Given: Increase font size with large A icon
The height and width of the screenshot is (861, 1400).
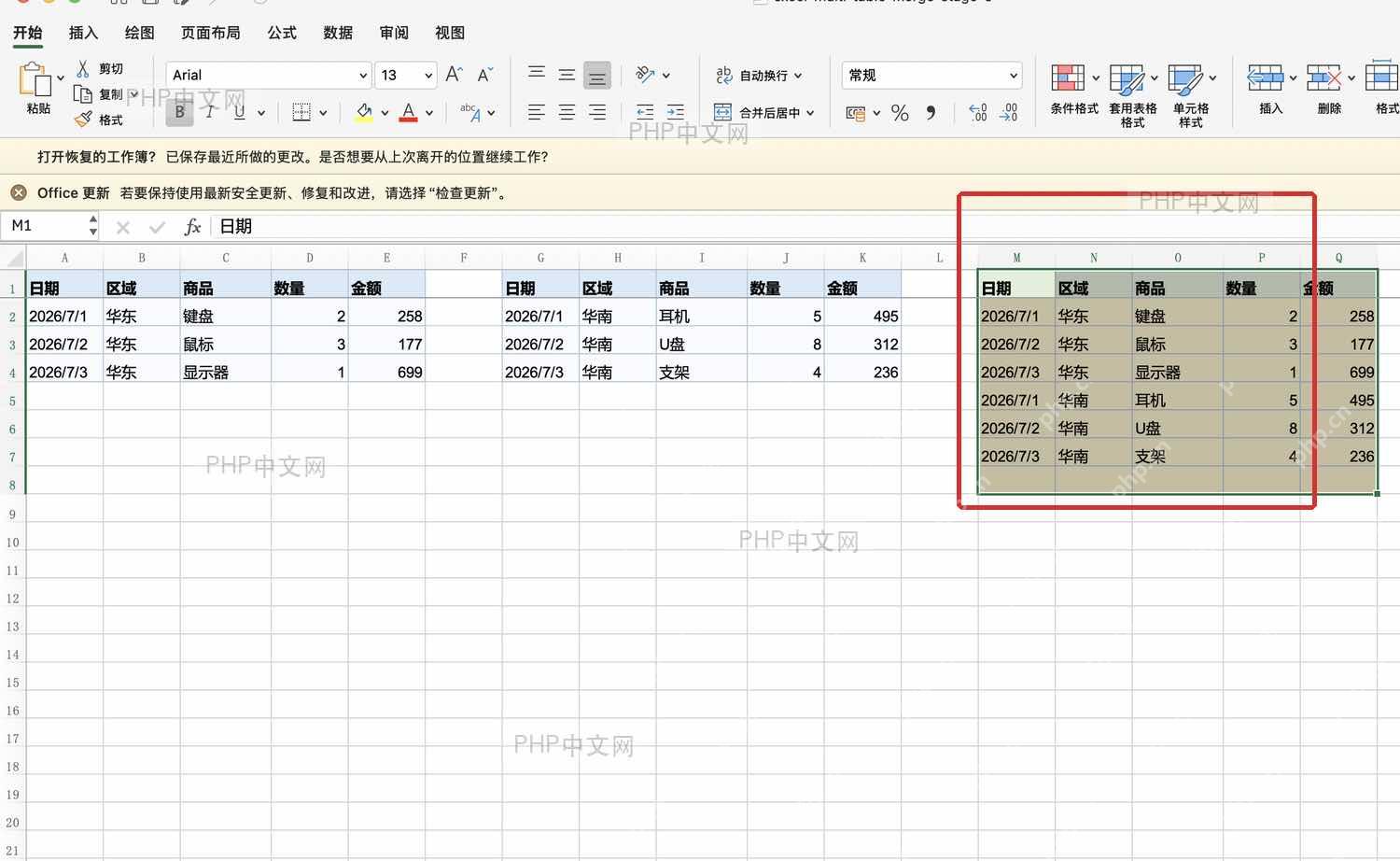Looking at the screenshot, I should click(454, 75).
